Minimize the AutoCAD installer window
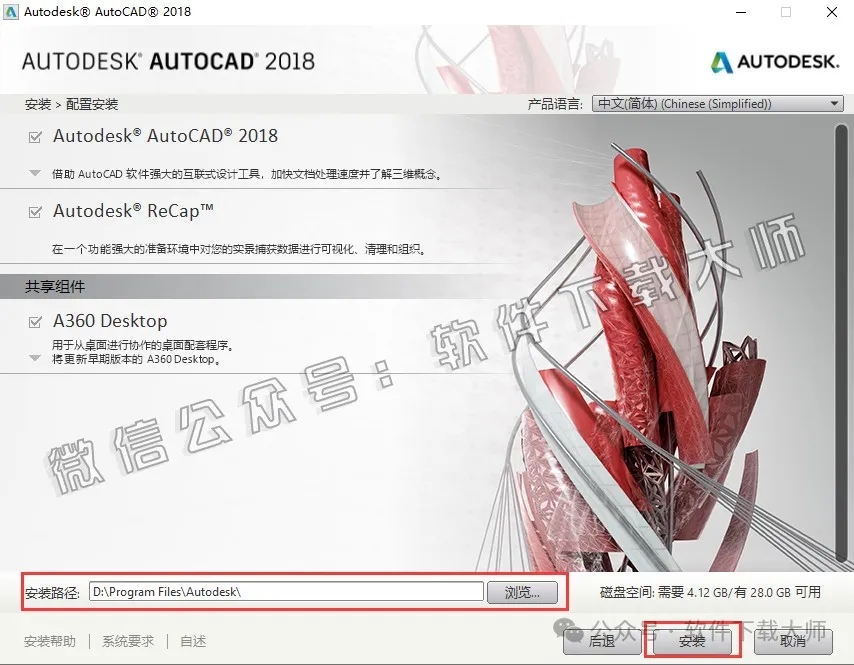 [x=740, y=12]
